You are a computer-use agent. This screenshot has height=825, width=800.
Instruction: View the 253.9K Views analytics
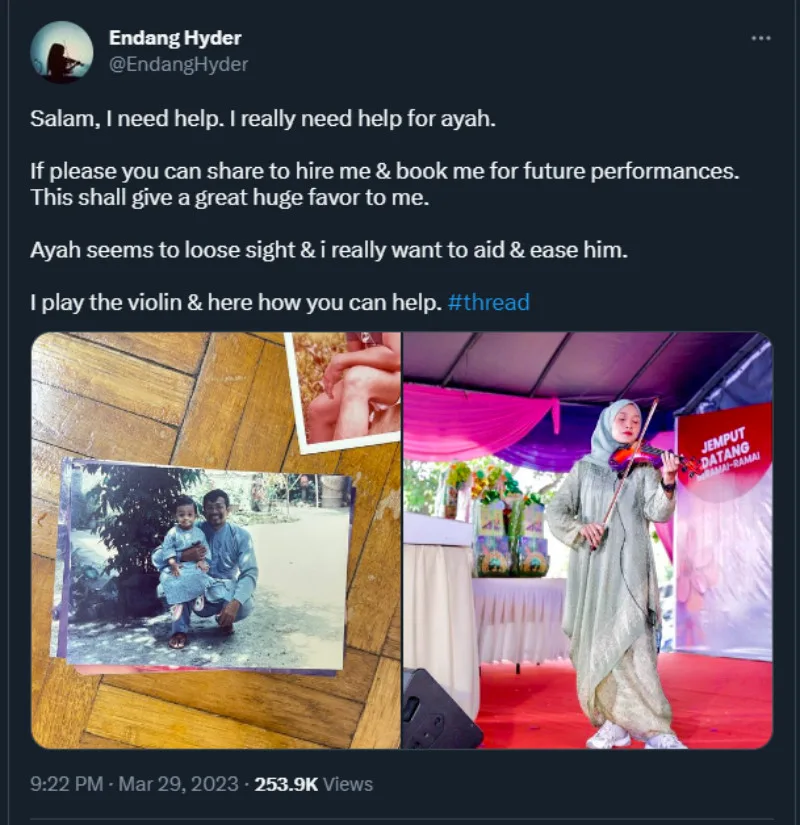[313, 785]
